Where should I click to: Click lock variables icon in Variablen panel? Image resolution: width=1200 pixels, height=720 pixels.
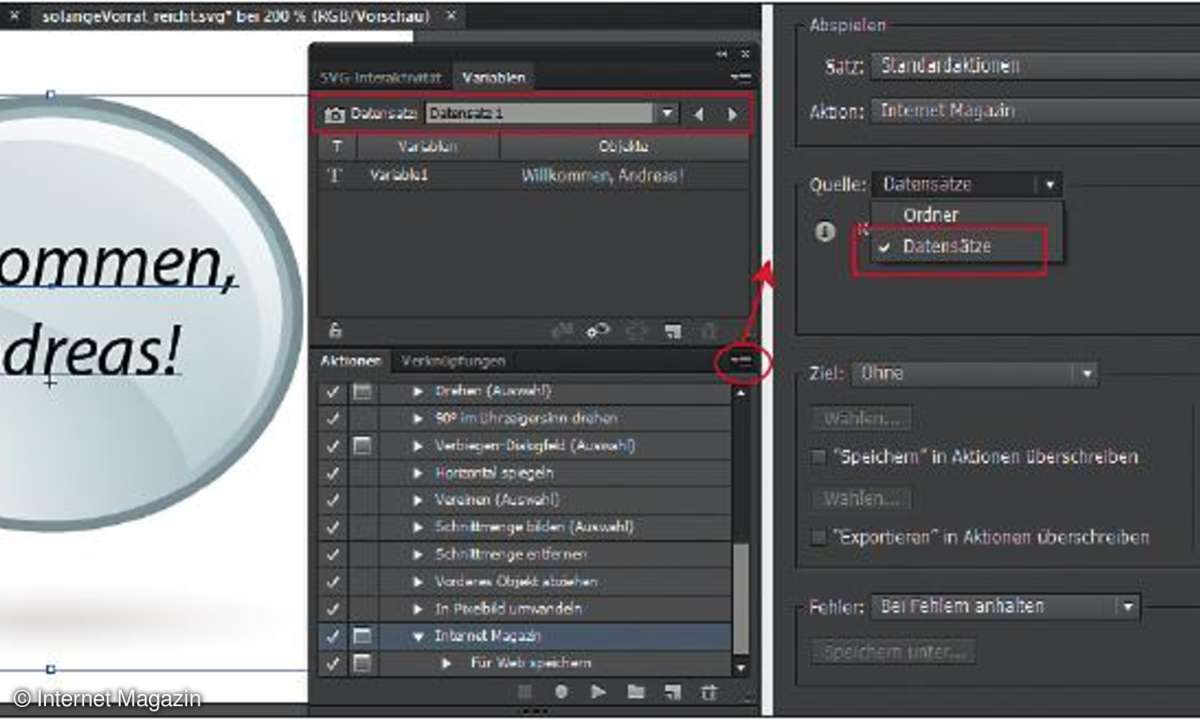tap(335, 330)
